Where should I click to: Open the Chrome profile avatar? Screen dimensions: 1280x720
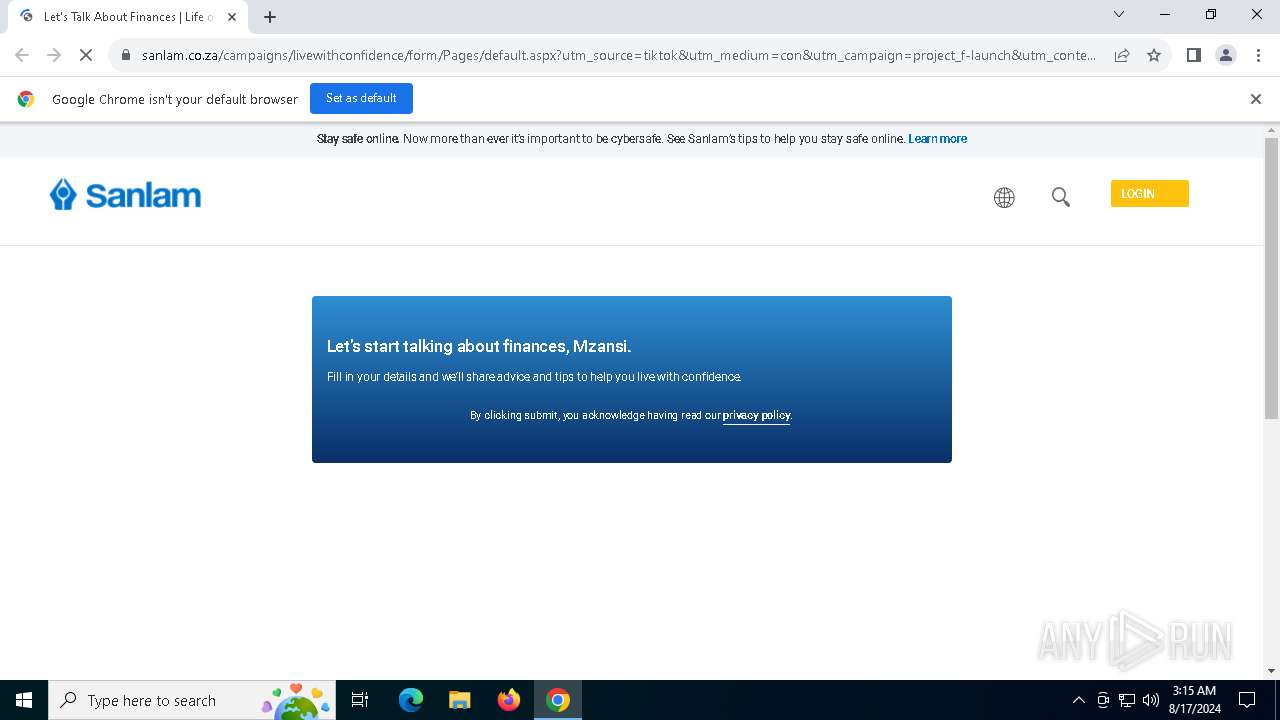(x=1226, y=55)
